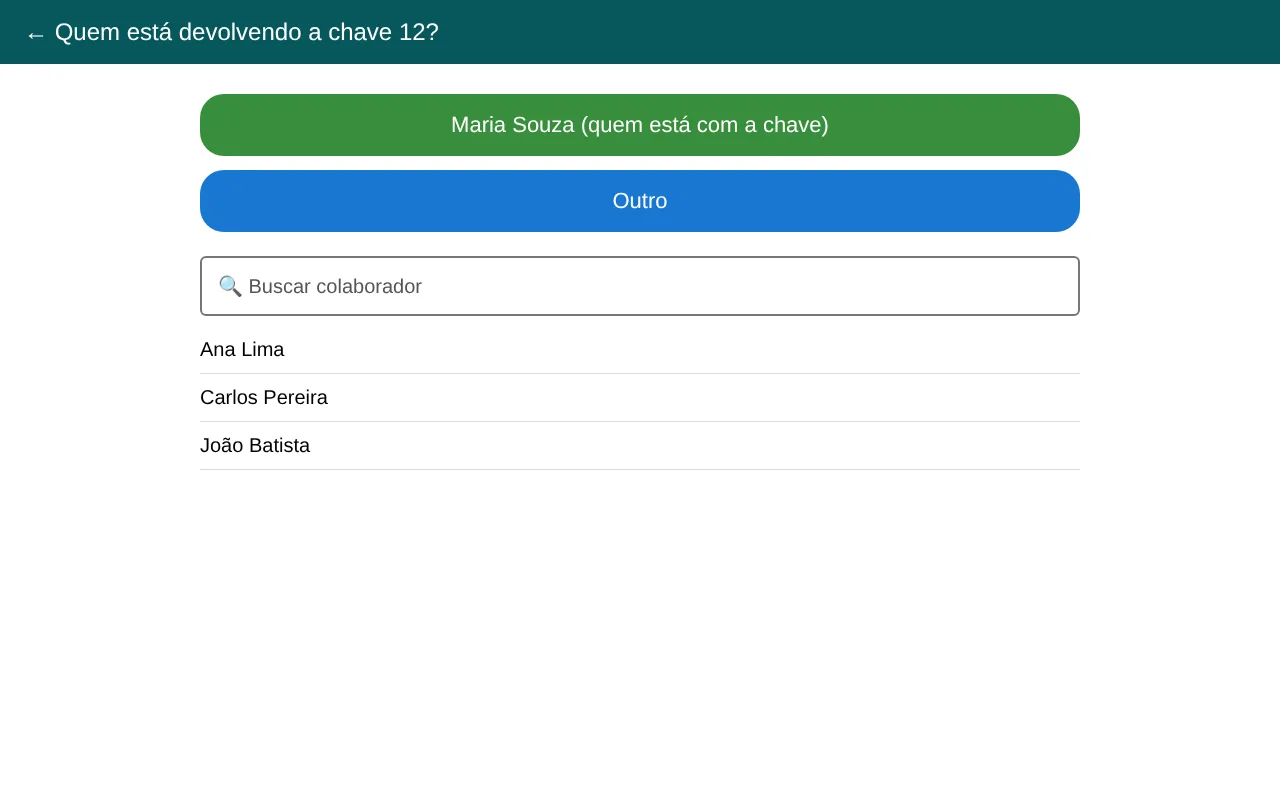
Task: Go back using the header arrow
Action: point(35,34)
